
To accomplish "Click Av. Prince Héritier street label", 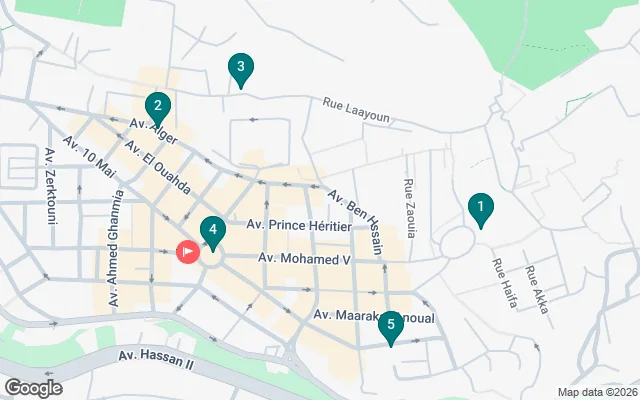I will tap(299, 225).
